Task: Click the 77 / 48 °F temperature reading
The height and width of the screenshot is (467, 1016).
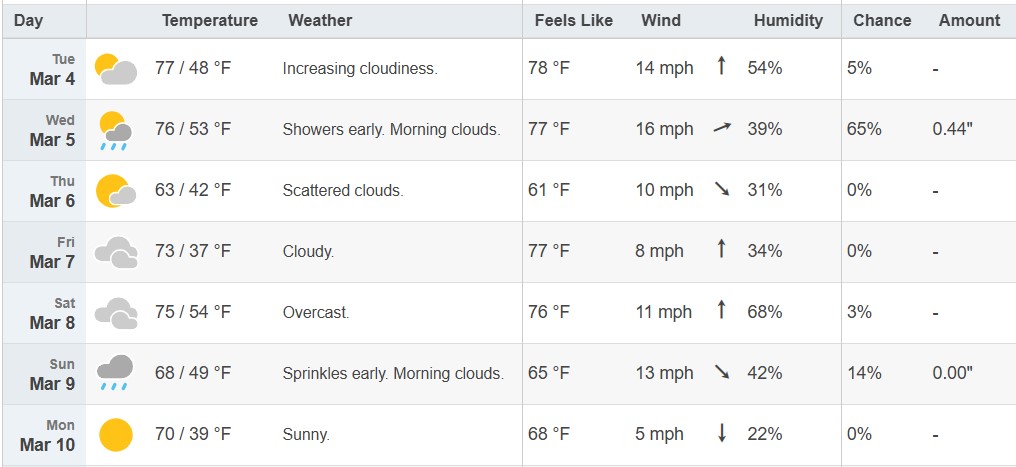Action: coord(193,68)
